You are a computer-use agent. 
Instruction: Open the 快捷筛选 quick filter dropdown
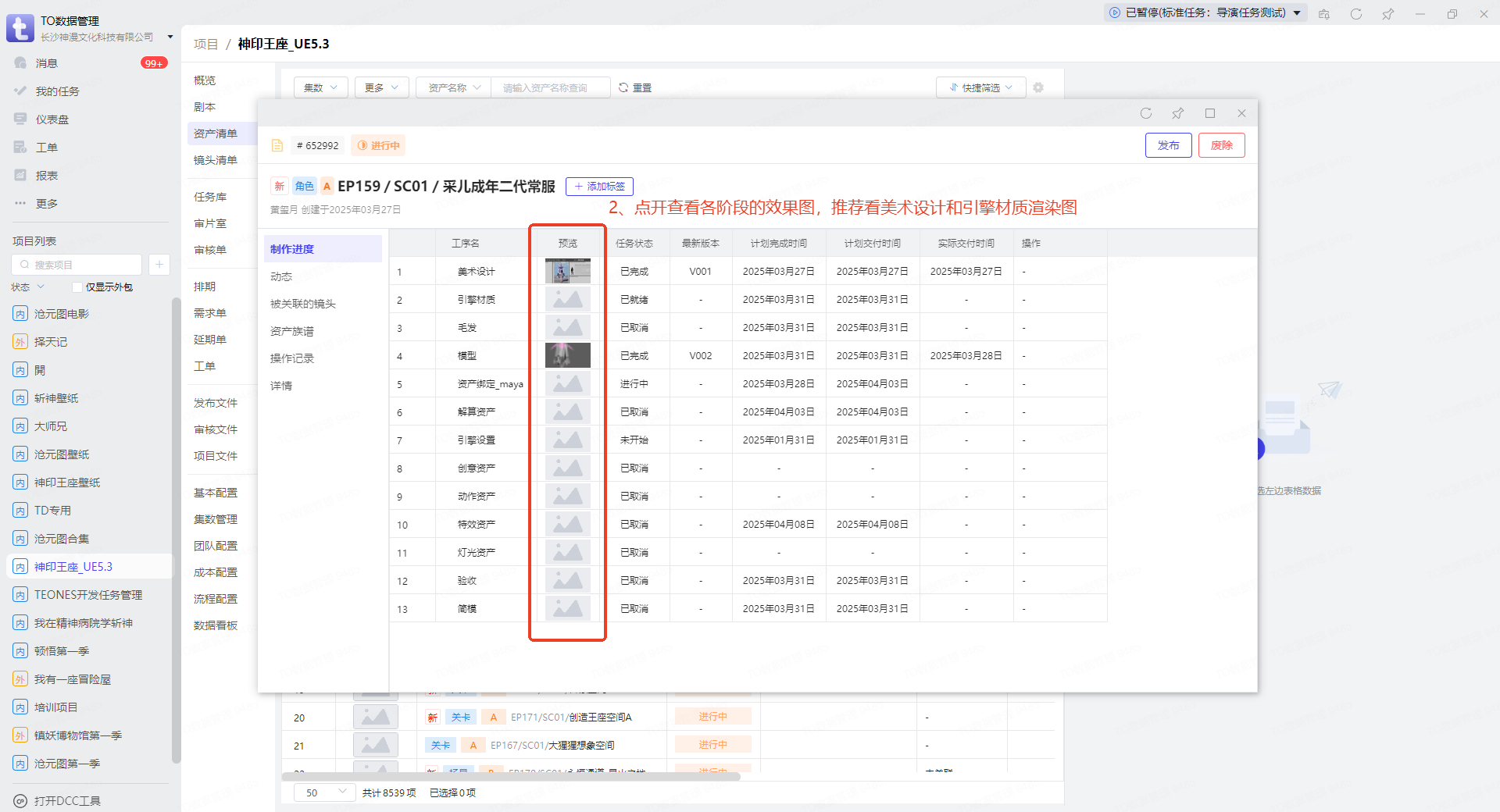(980, 87)
